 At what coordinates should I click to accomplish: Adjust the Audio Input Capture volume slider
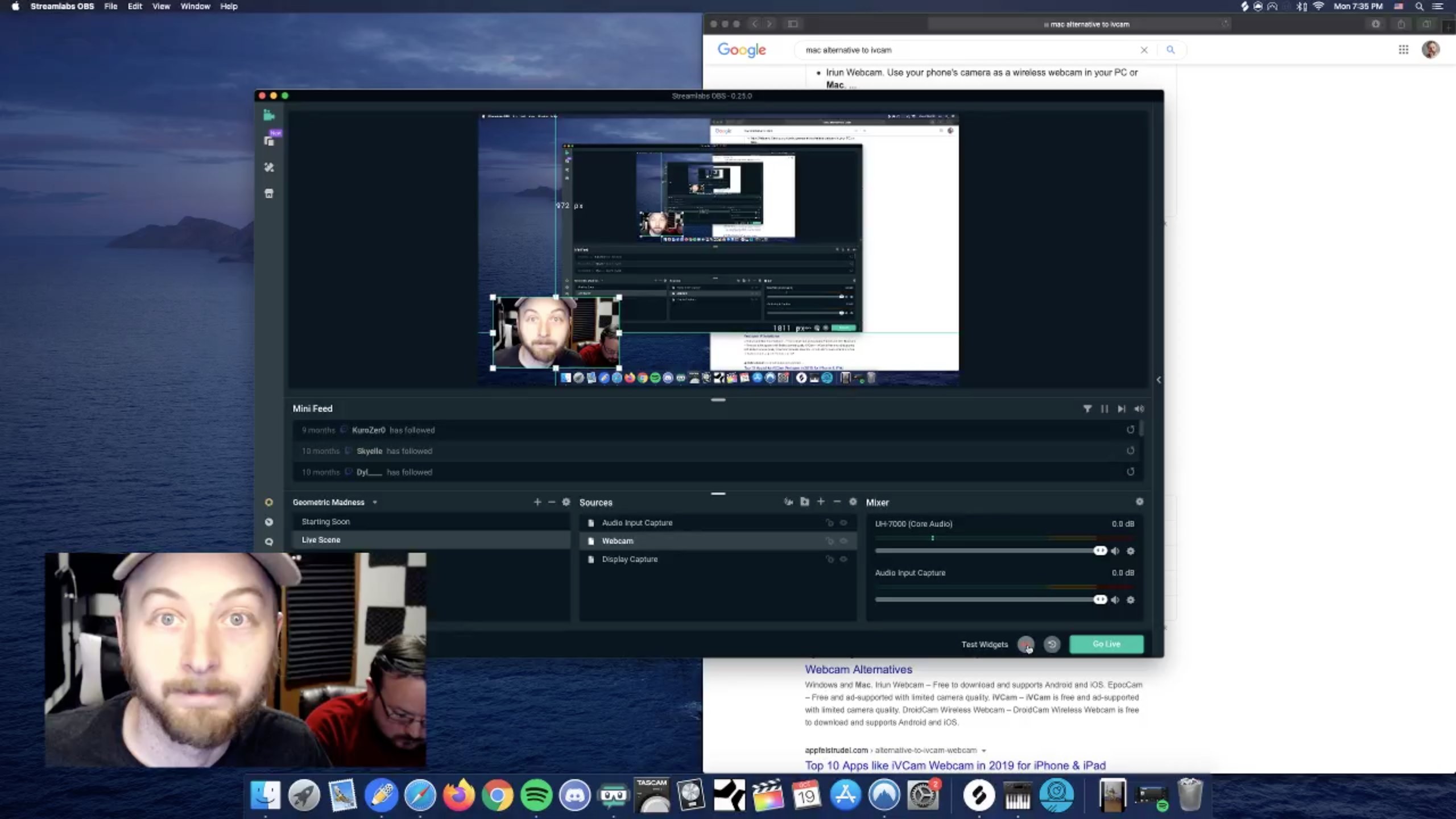pyautogui.click(x=990, y=599)
